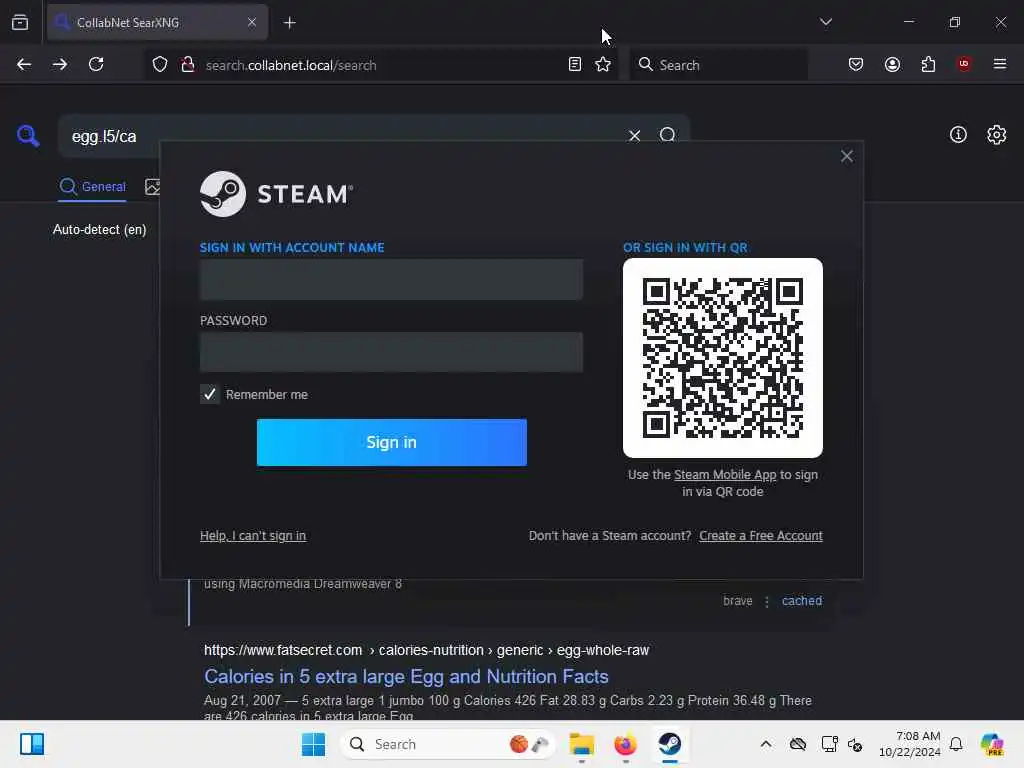
Task: Open Firefox from the taskbar
Action: coord(625,744)
